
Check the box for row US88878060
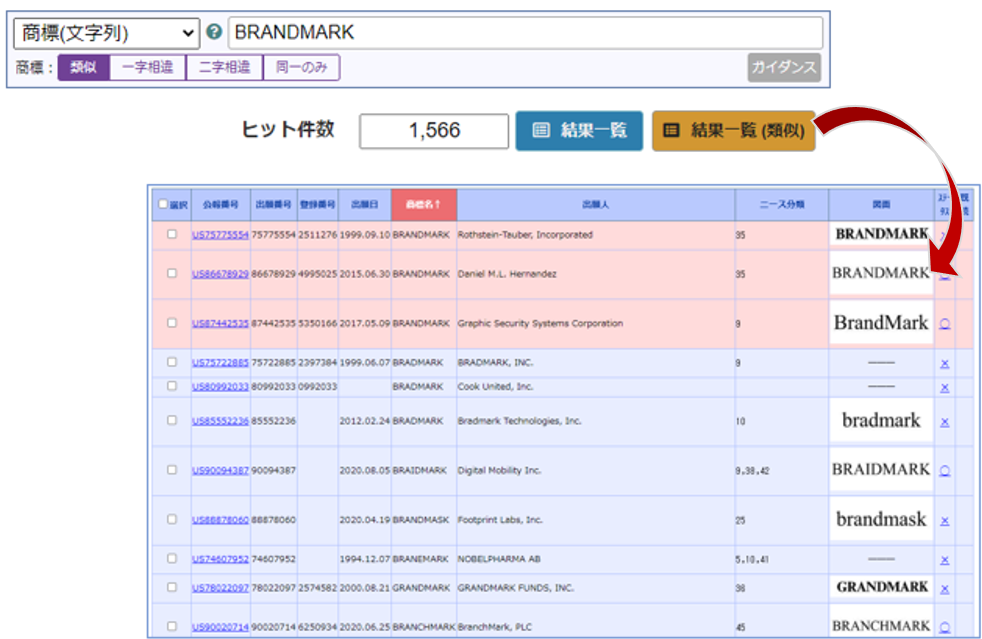(172, 519)
